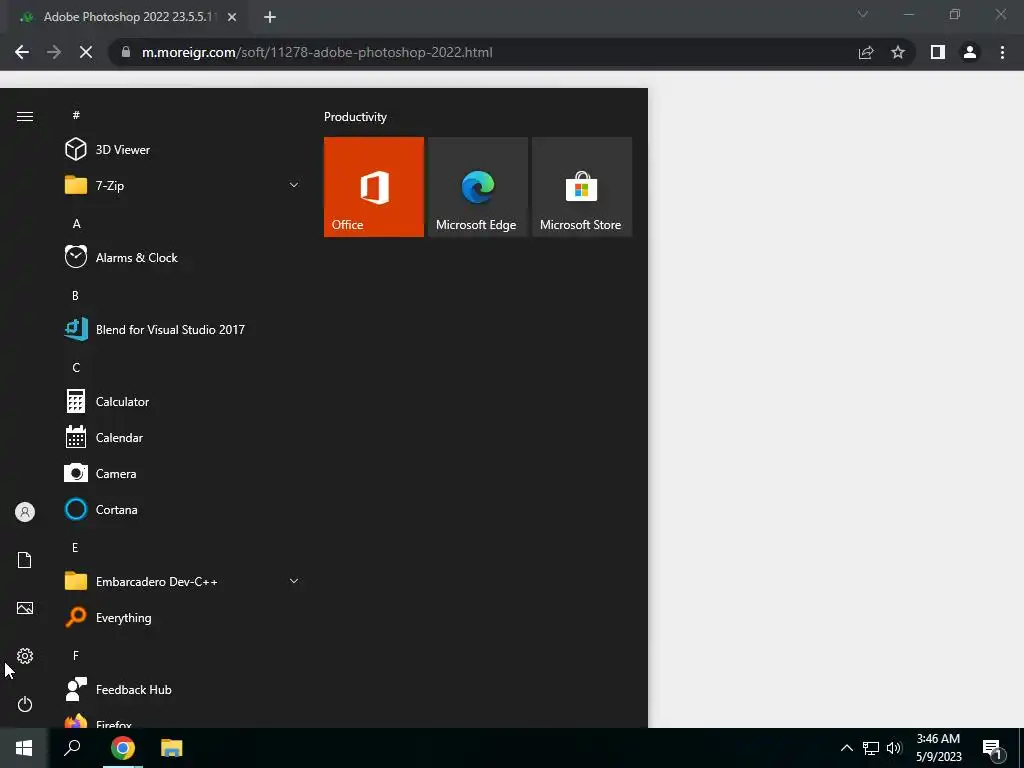This screenshot has height=768, width=1024.
Task: Open the Embarcadero Dev-C++ folder
Action: tap(183, 581)
